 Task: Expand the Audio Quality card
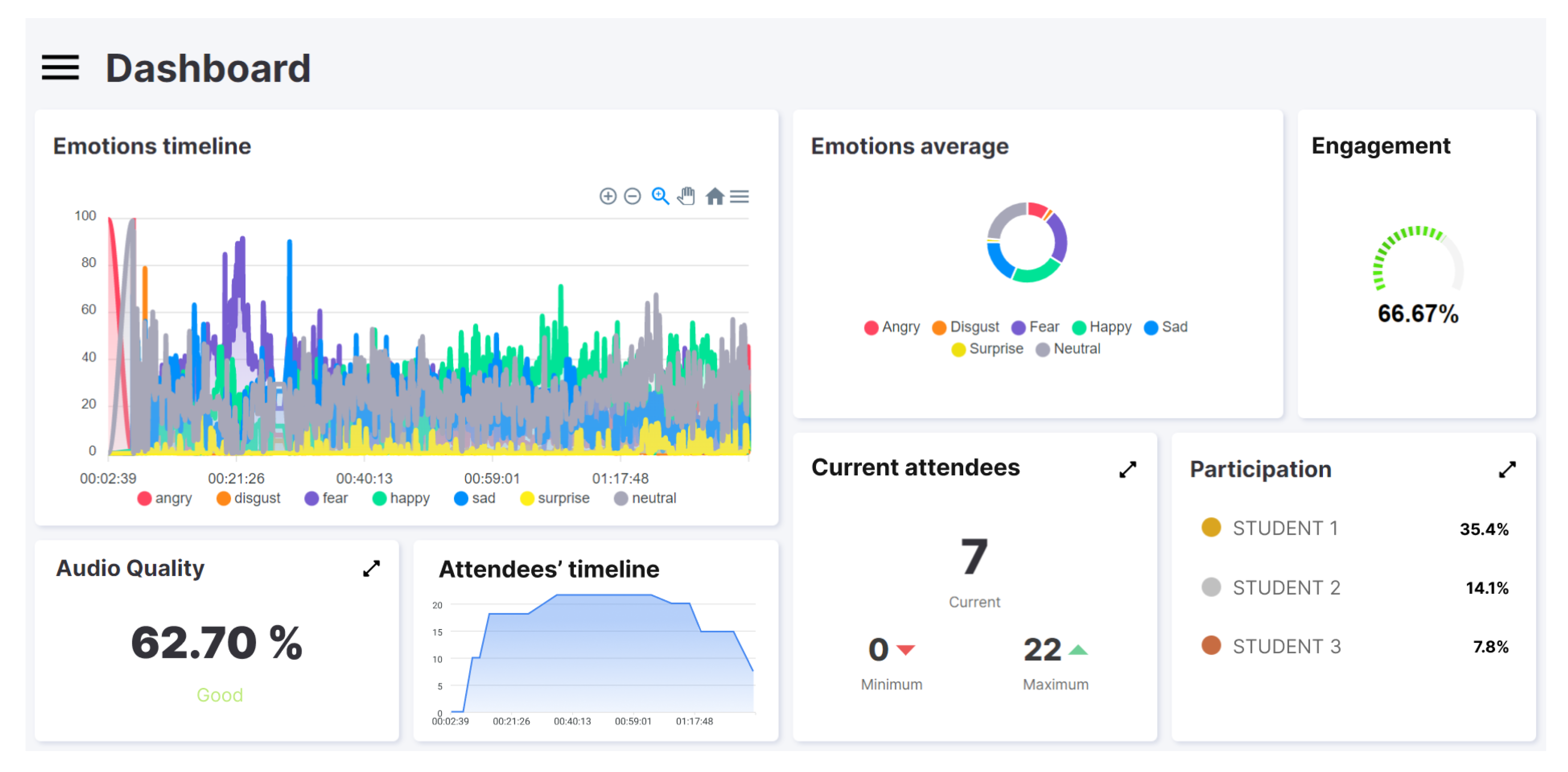pos(371,568)
